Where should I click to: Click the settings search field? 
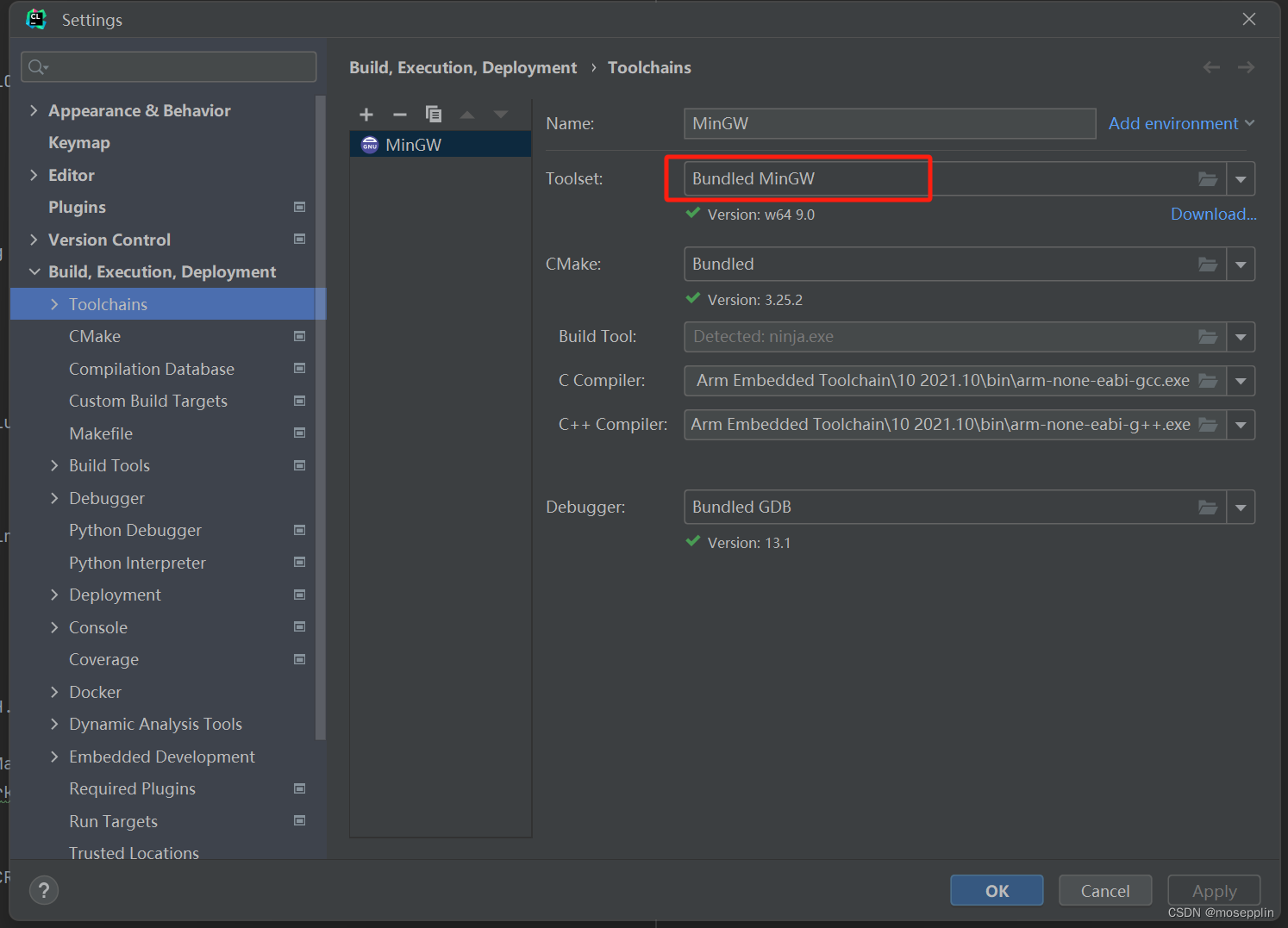tap(169, 67)
